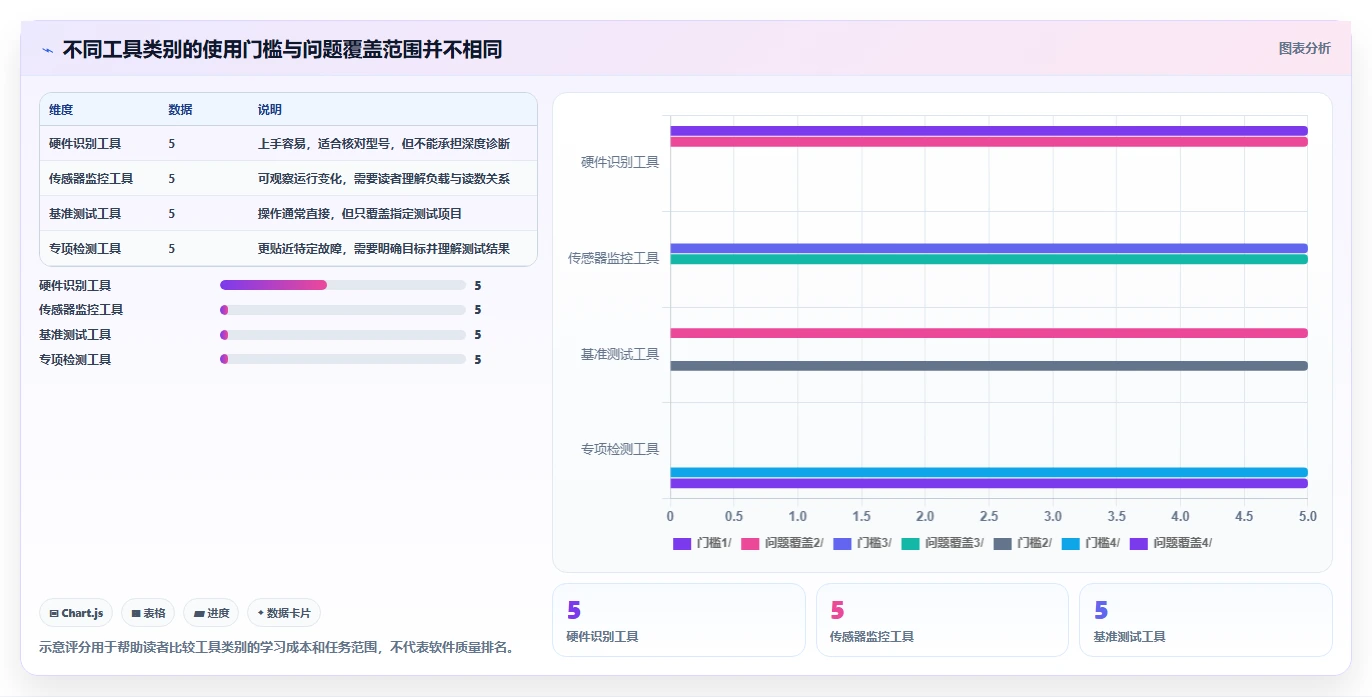Click the description starting 操作通常直接
1372x697 pixels.
[360, 214]
